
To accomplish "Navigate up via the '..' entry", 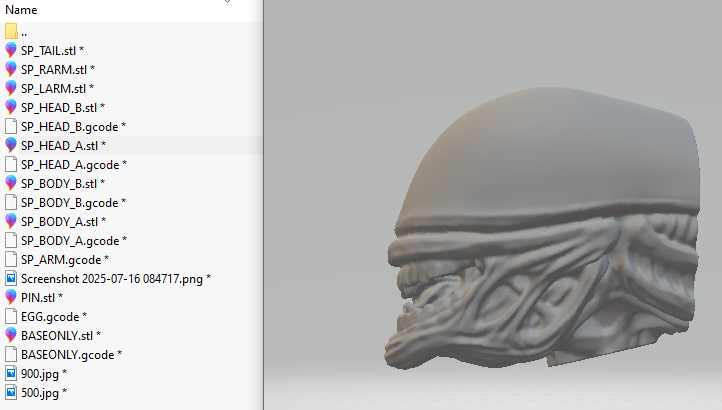I will tap(24, 32).
